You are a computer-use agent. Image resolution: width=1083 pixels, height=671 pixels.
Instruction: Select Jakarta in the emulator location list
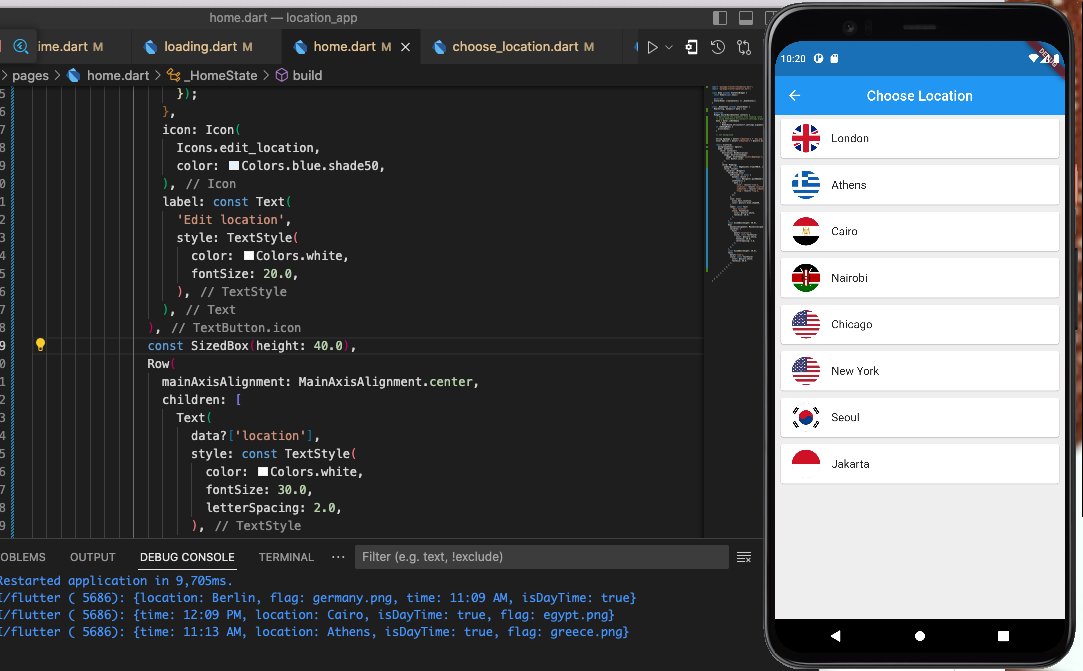tap(919, 464)
